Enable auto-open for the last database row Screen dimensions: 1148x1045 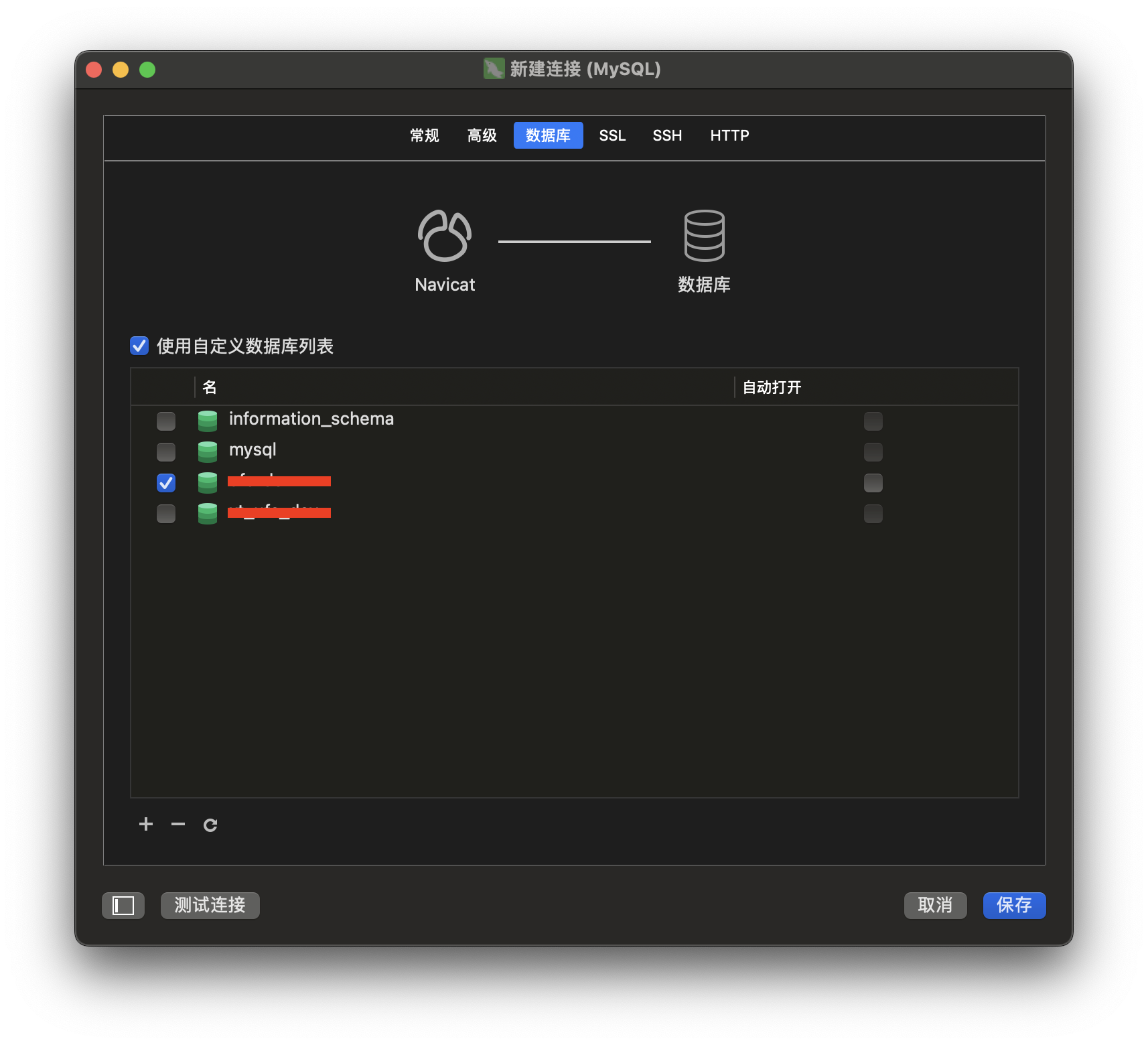tap(873, 513)
